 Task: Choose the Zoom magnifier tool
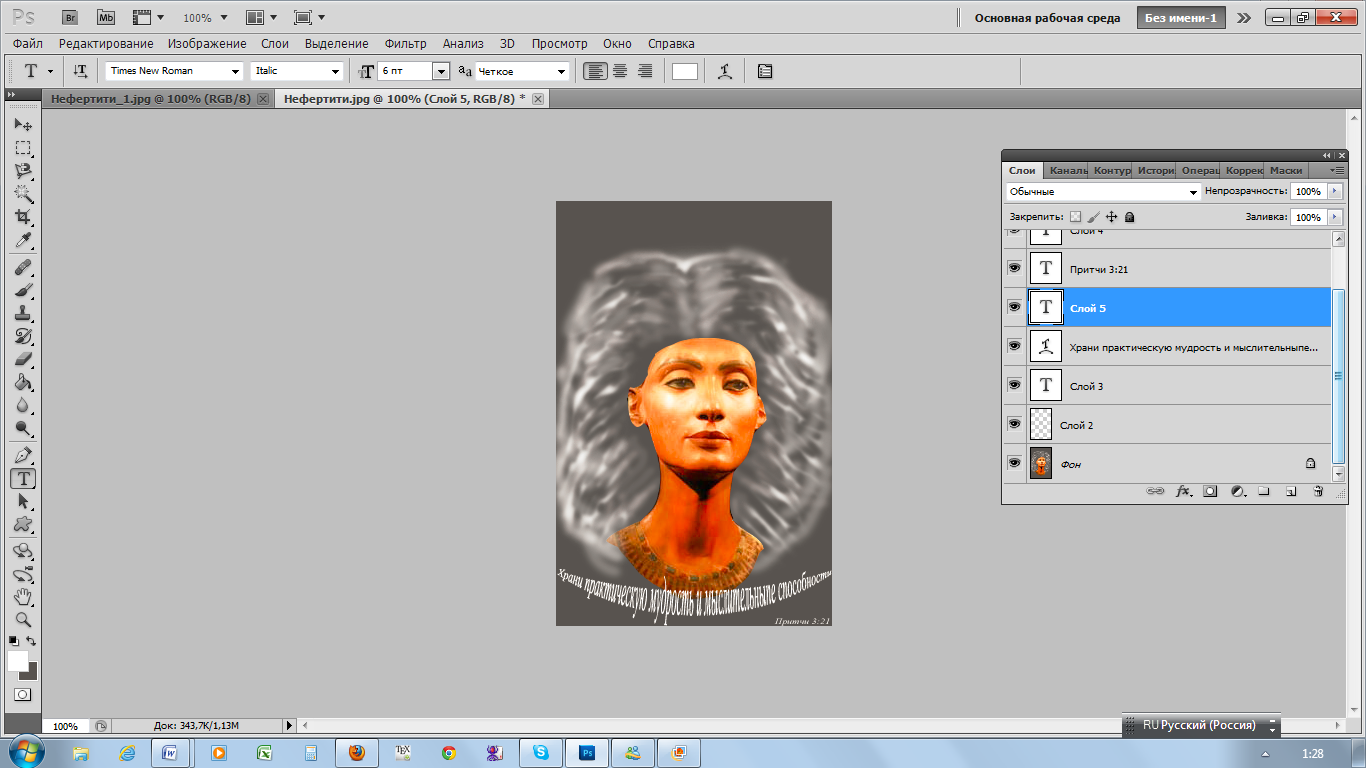click(23, 620)
